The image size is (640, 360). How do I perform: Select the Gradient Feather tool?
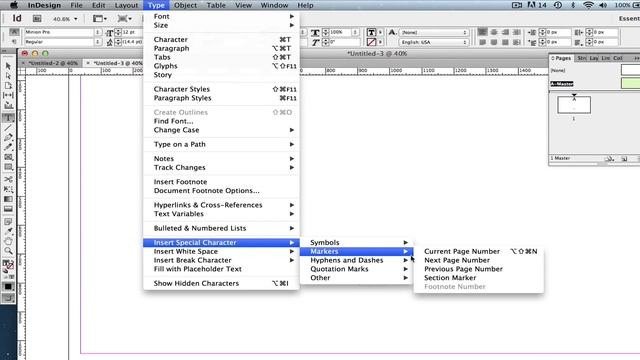tap(8, 209)
